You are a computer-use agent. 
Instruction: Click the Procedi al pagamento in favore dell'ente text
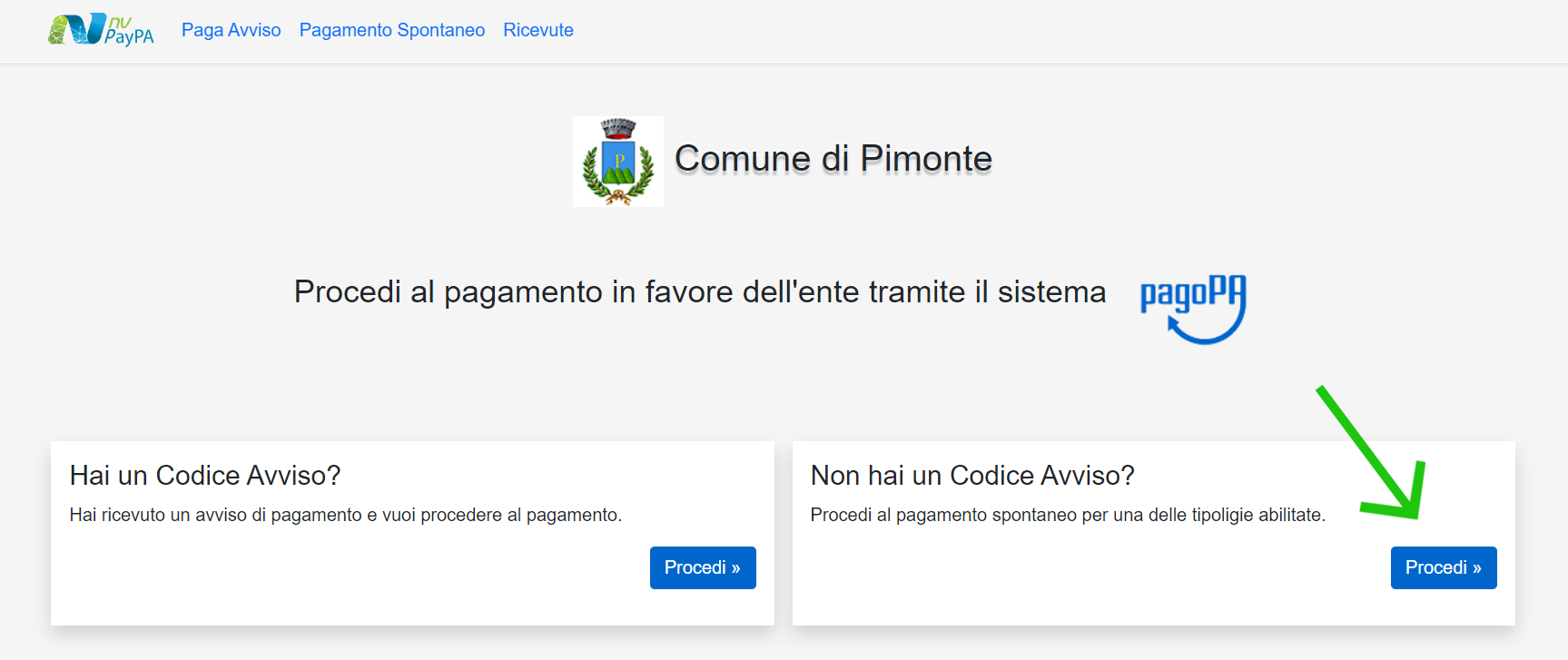700,291
